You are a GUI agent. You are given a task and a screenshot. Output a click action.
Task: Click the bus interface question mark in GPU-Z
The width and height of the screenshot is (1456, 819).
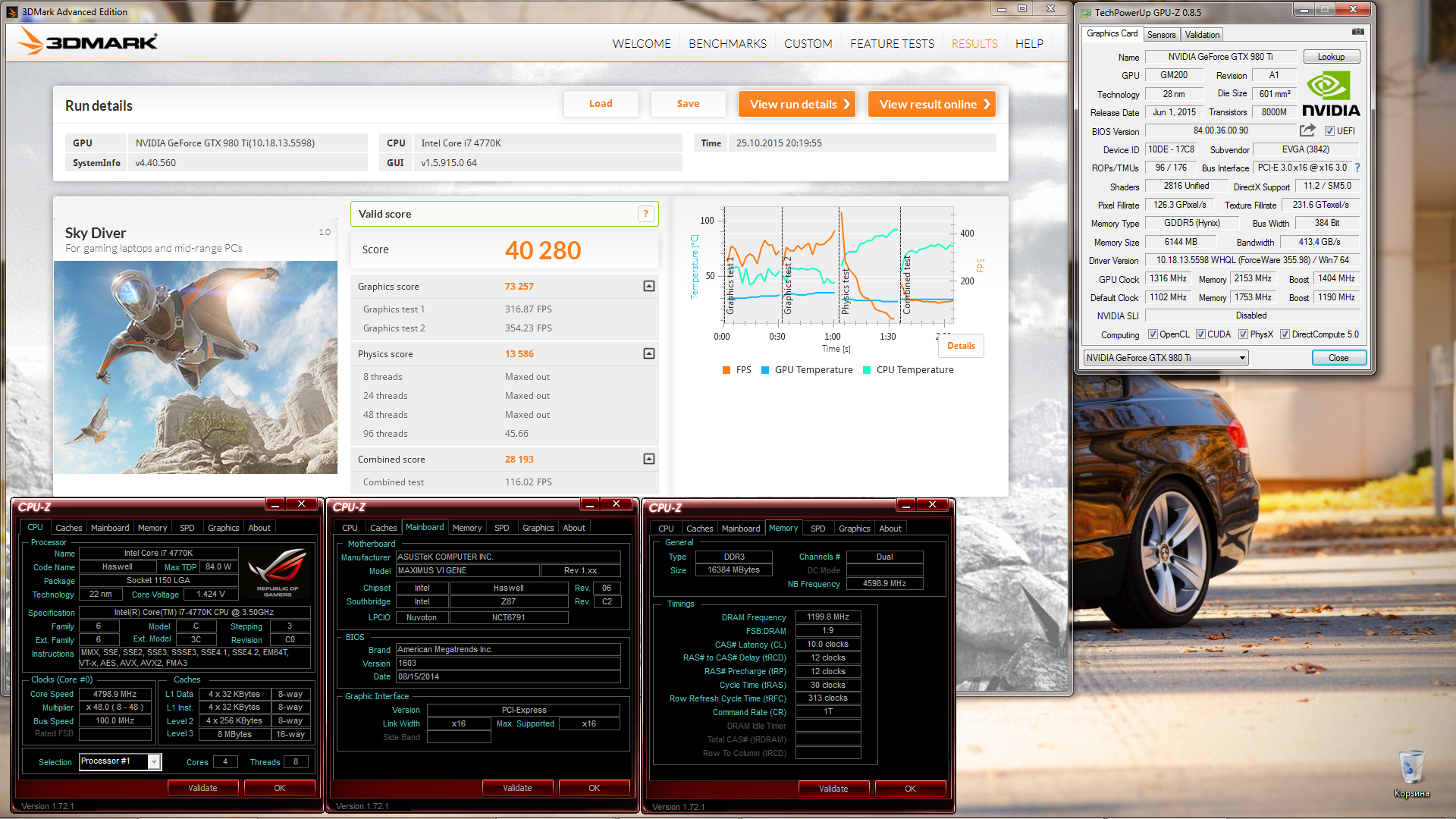click(x=1357, y=168)
